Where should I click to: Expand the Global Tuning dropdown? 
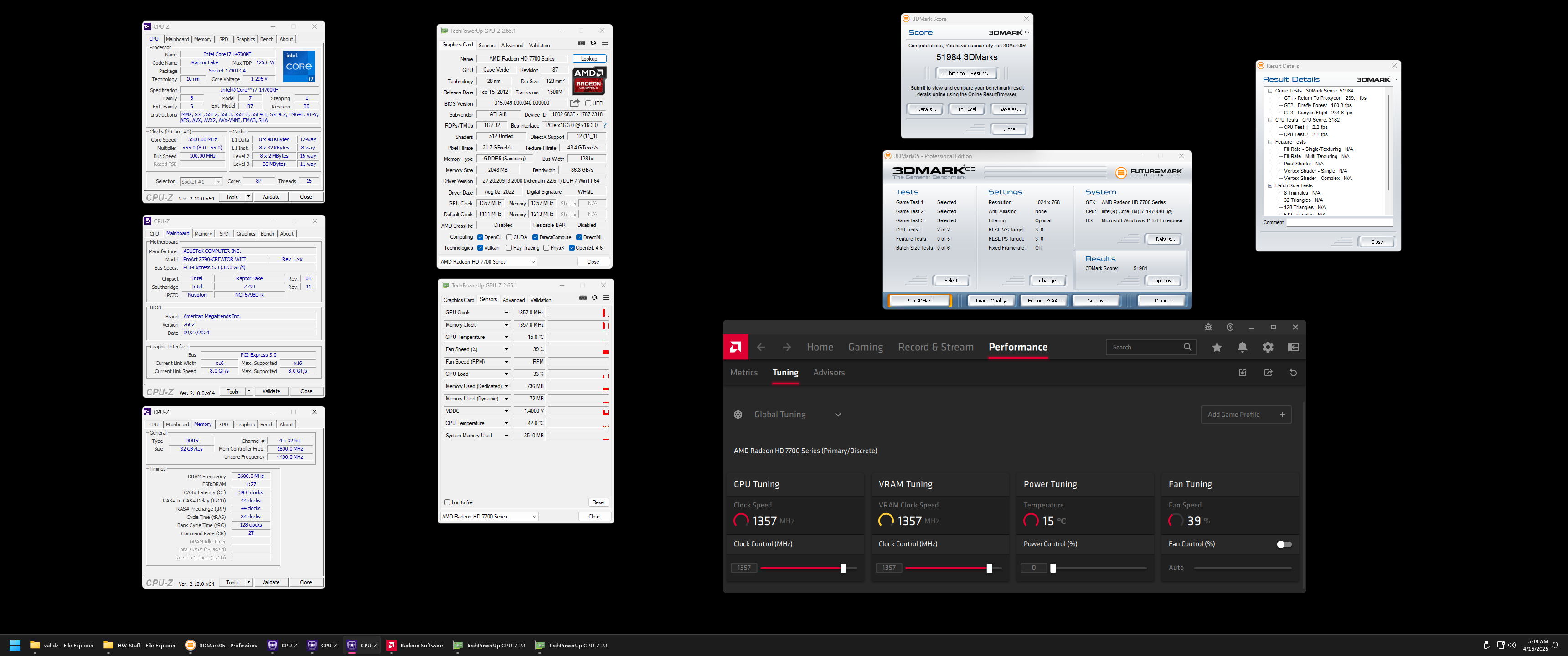[838, 415]
